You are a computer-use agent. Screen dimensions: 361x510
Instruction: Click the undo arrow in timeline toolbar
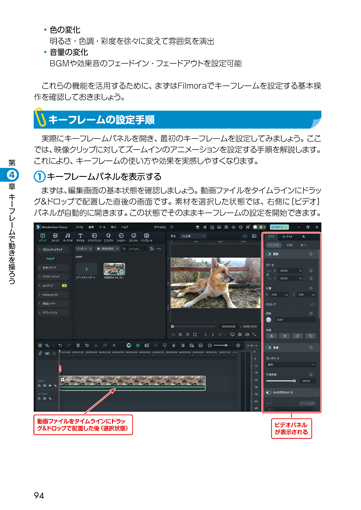point(60,345)
